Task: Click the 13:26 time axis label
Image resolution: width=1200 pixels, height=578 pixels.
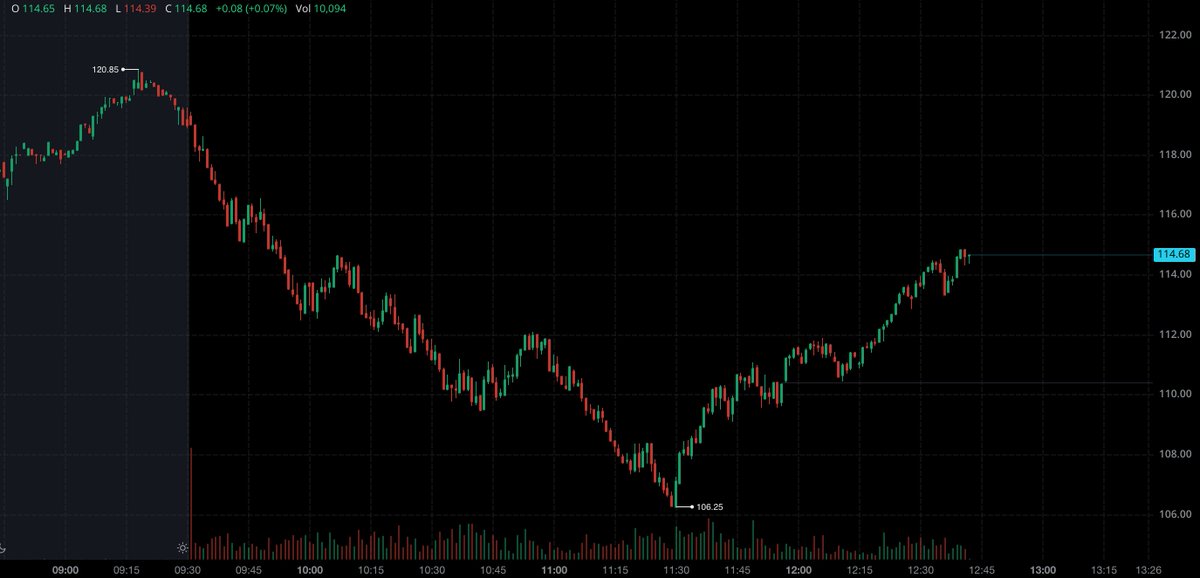Action: 1150,569
